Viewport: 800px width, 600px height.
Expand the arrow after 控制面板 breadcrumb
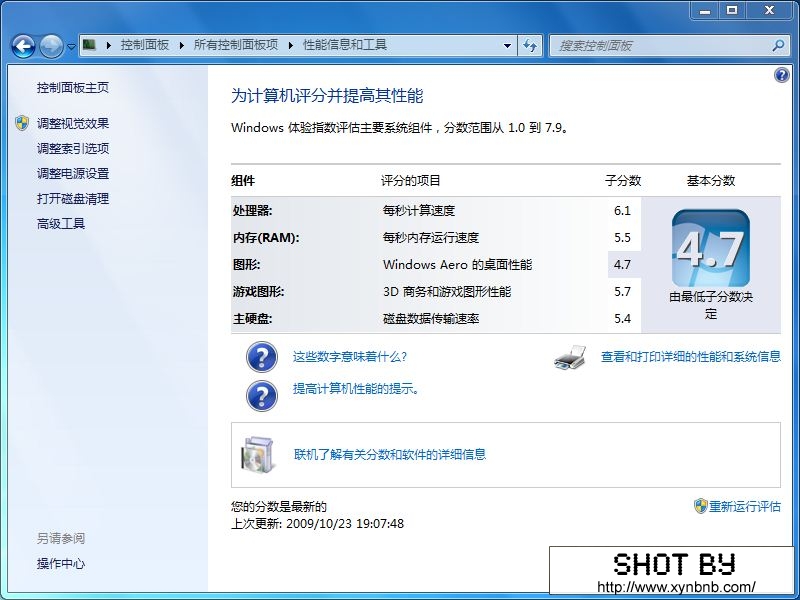[x=182, y=45]
